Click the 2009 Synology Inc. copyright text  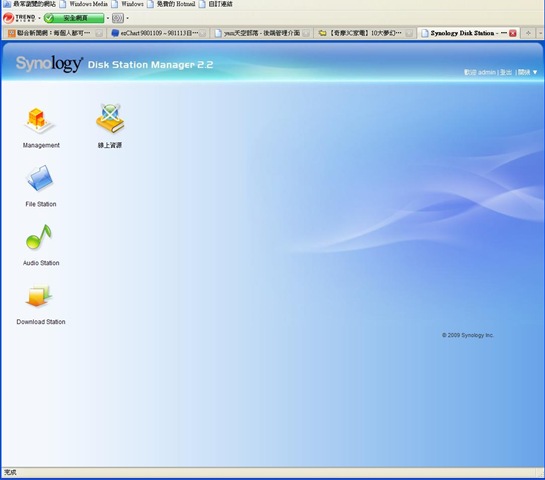point(468,335)
